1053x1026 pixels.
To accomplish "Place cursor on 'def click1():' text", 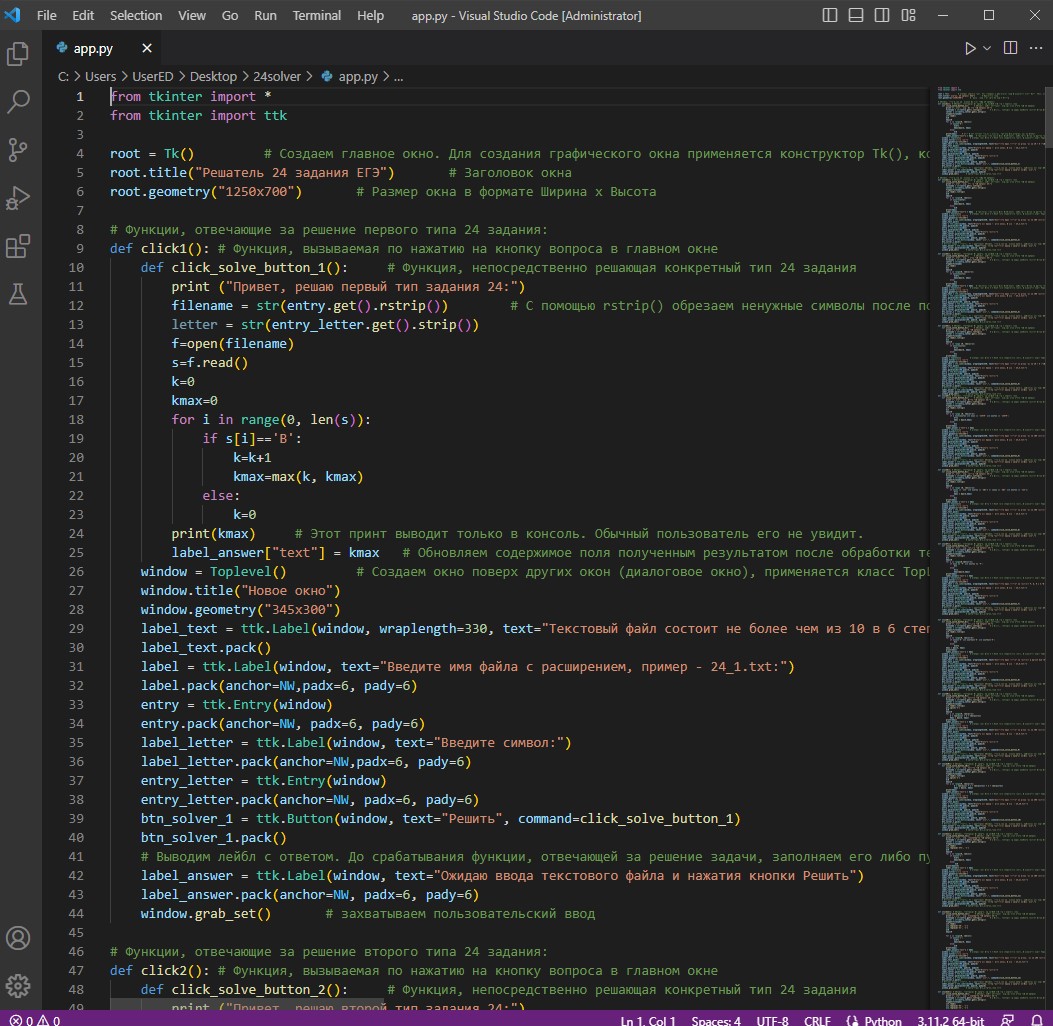I will pyautogui.click(x=160, y=248).
